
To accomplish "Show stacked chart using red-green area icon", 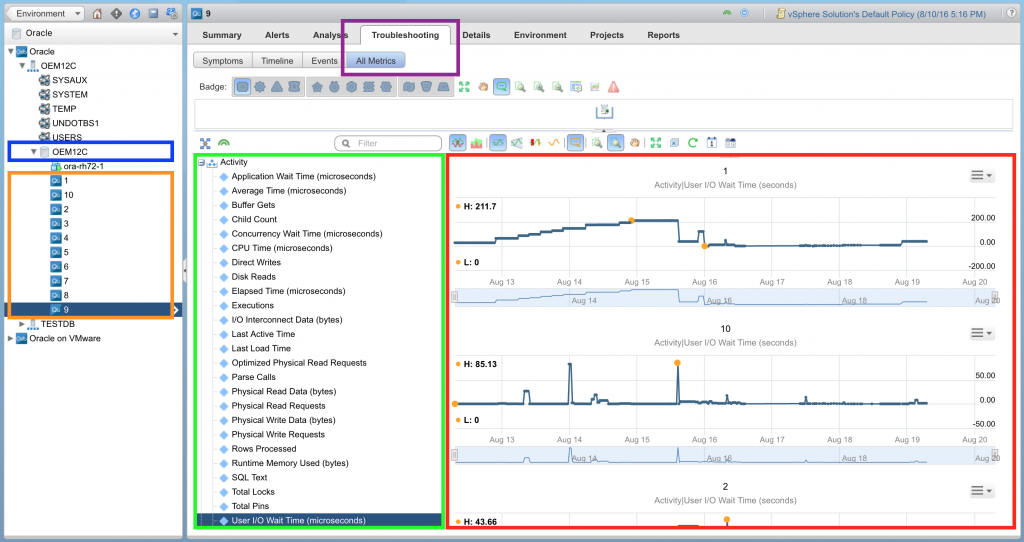I will pyautogui.click(x=476, y=142).
